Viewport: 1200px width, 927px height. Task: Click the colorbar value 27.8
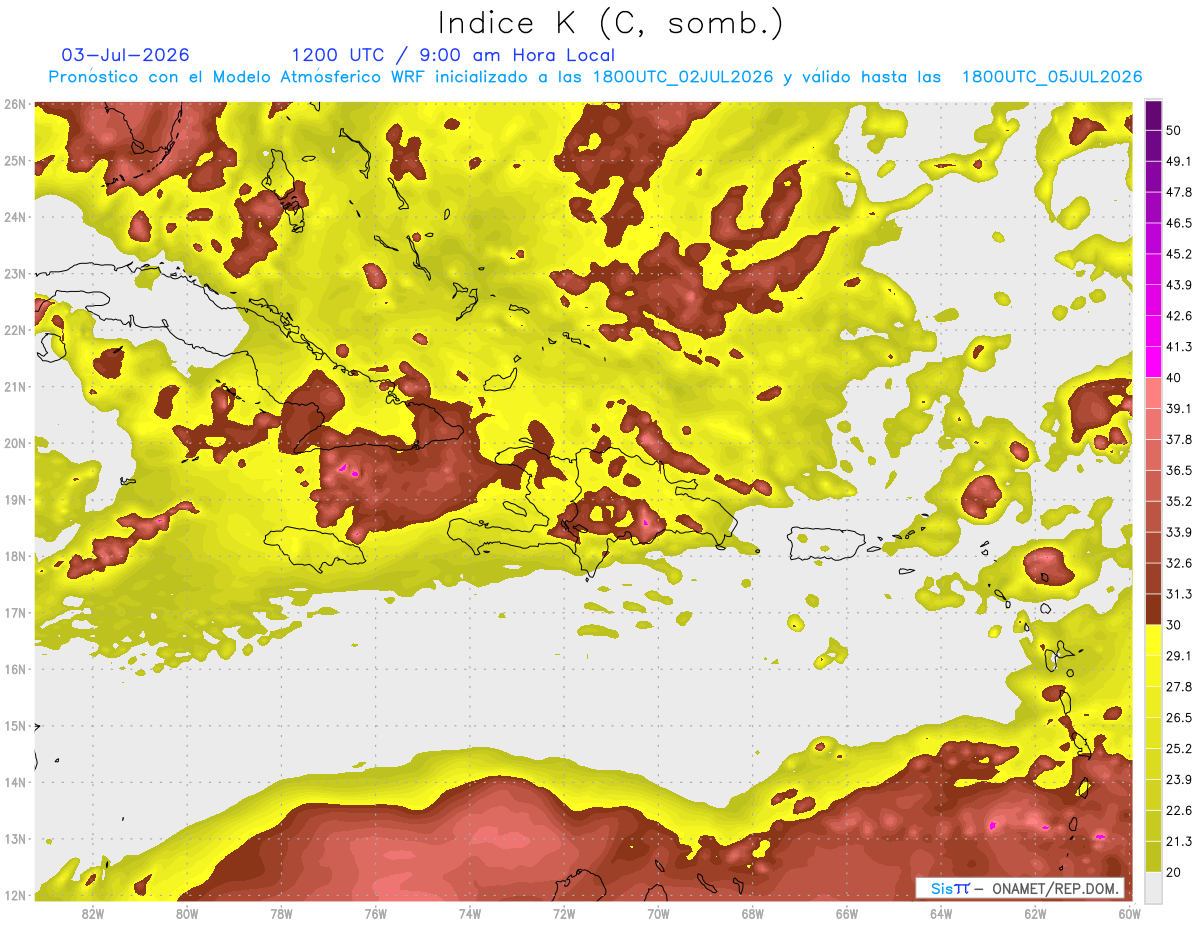[x=1178, y=686]
